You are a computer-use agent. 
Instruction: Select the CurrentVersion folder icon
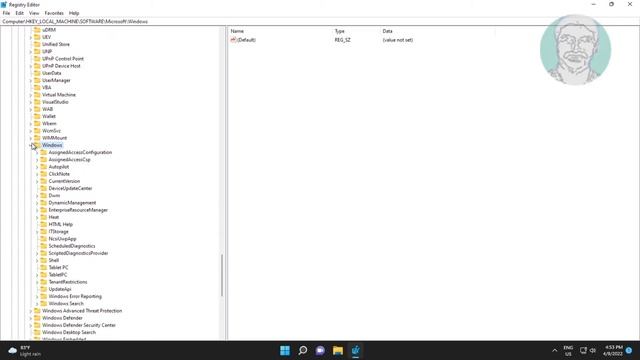click(x=44, y=181)
